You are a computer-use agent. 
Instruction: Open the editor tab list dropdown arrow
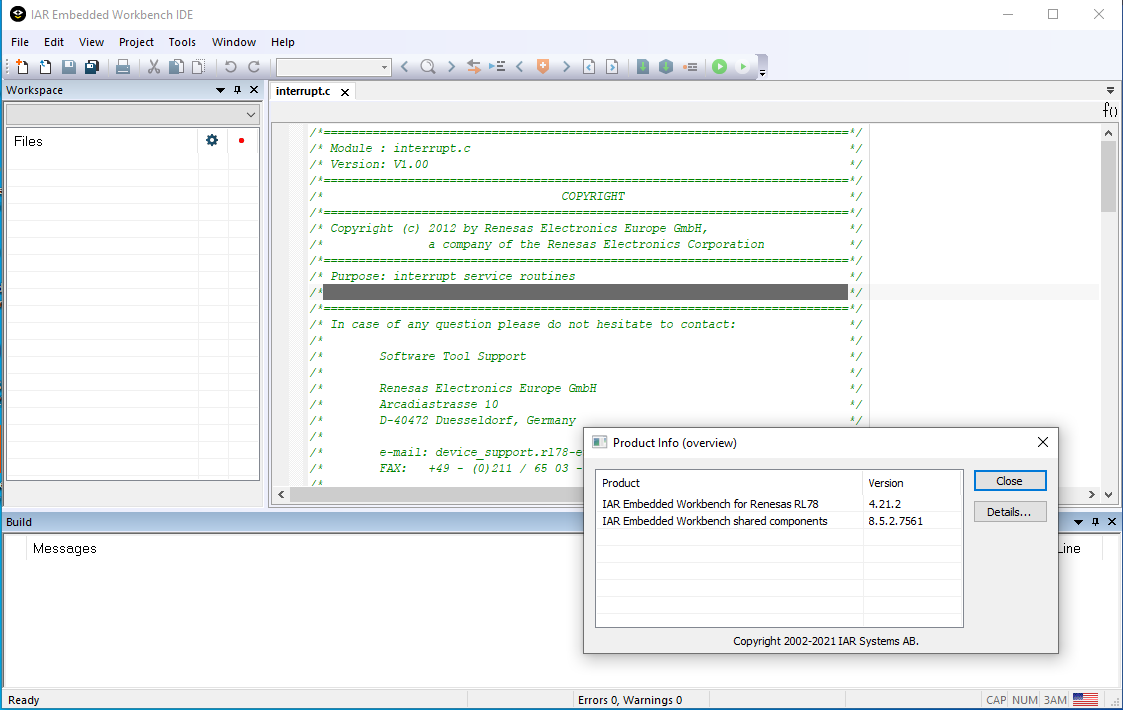click(1110, 90)
